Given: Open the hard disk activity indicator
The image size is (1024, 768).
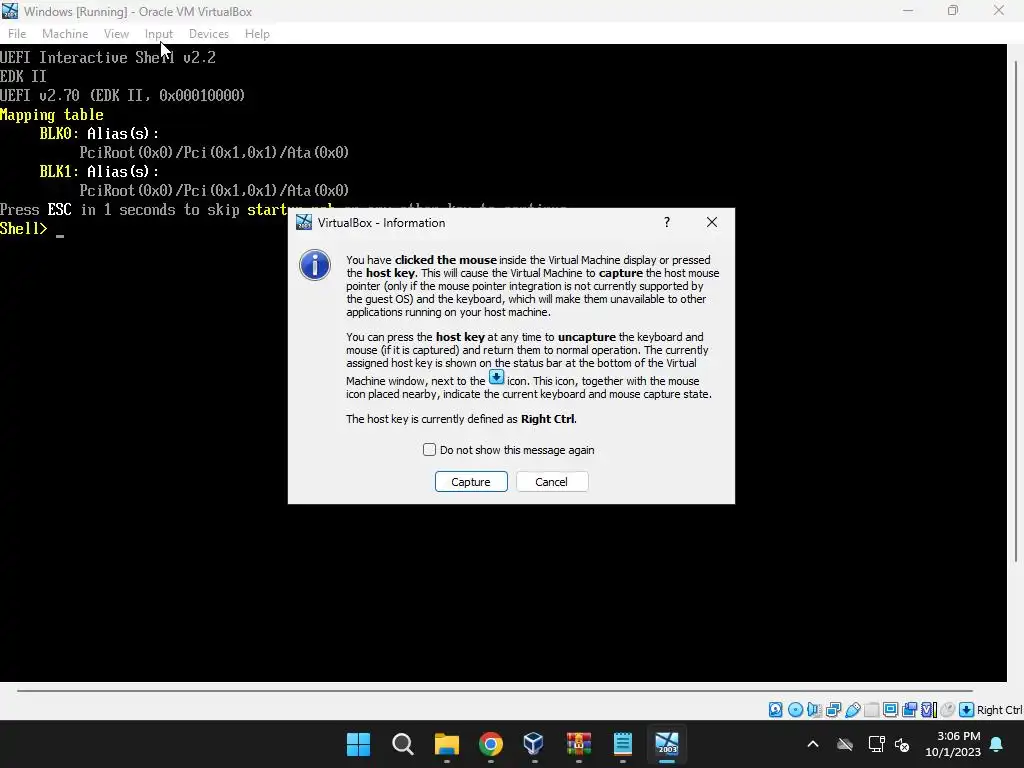Looking at the screenshot, I should 775,710.
